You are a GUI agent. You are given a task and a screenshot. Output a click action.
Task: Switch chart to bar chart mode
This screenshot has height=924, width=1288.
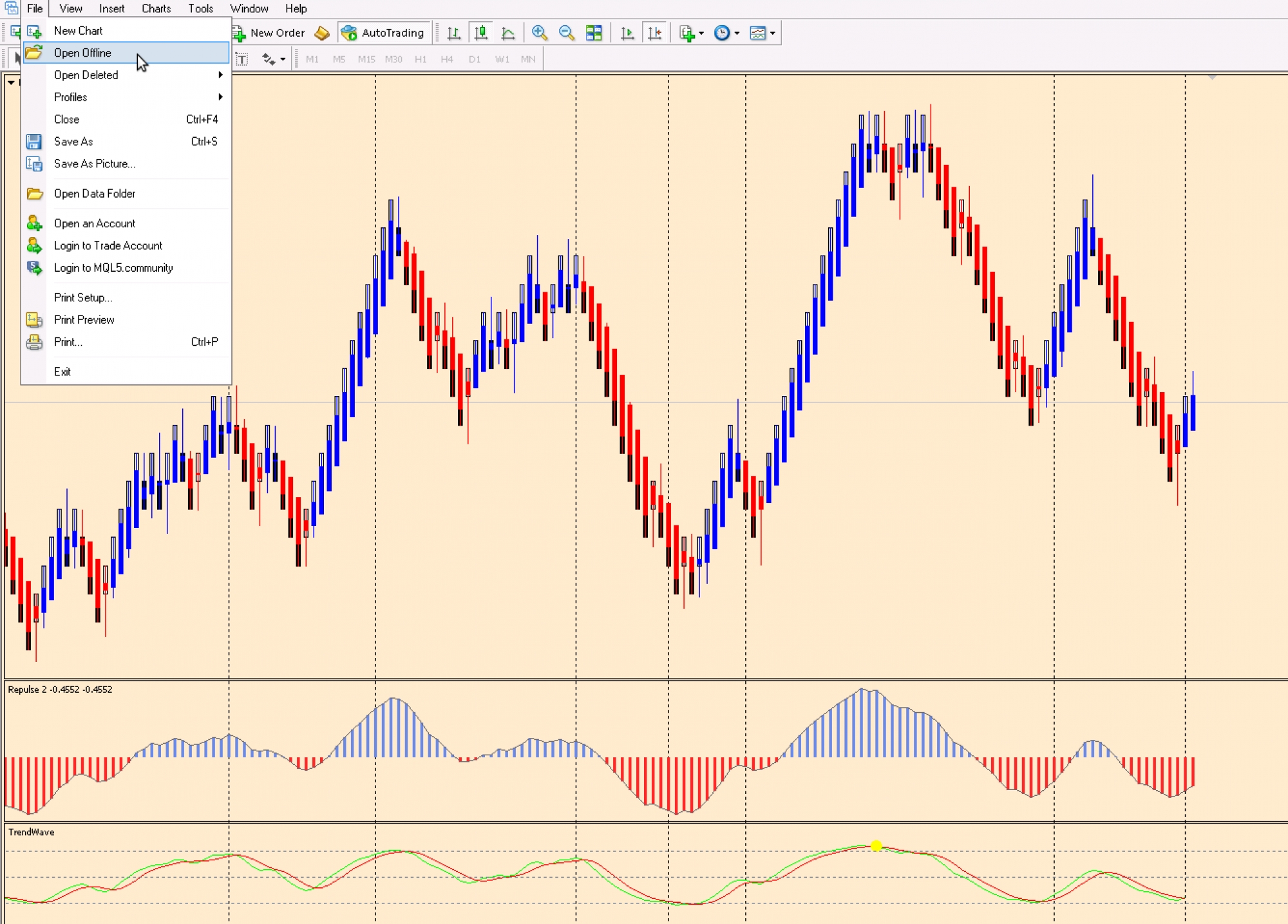[453, 33]
